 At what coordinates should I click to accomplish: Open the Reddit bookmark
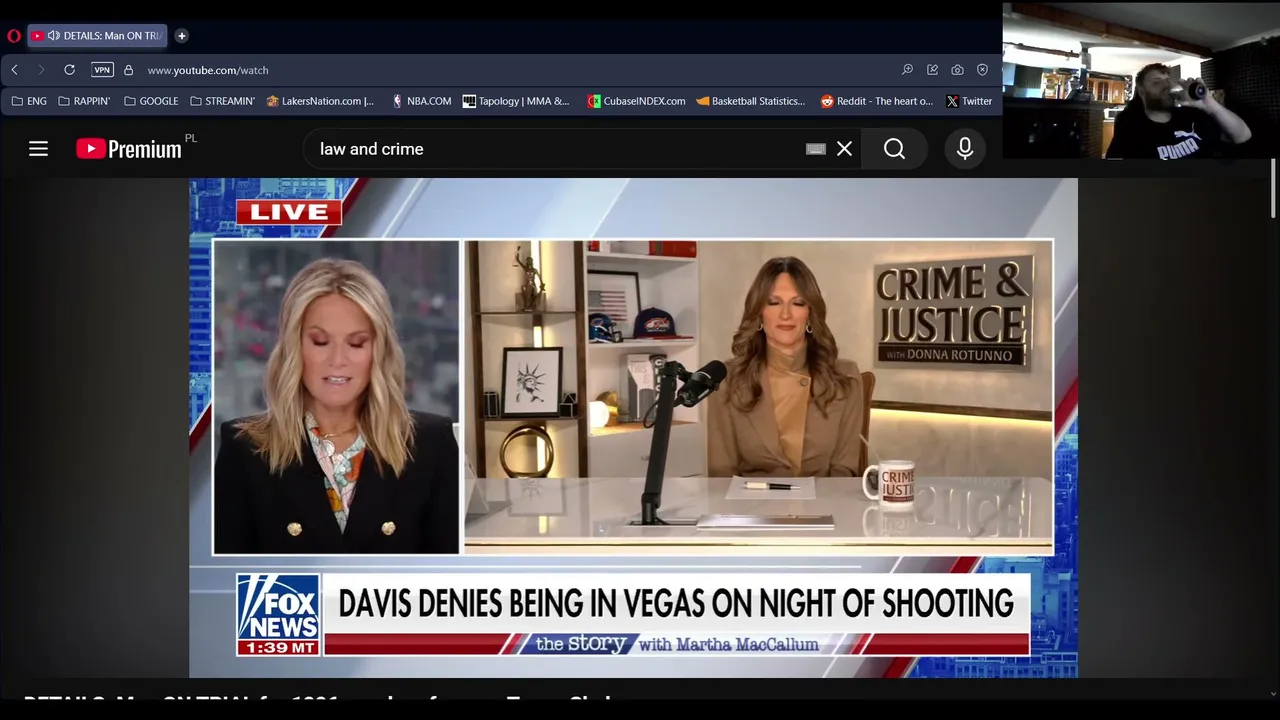click(876, 101)
